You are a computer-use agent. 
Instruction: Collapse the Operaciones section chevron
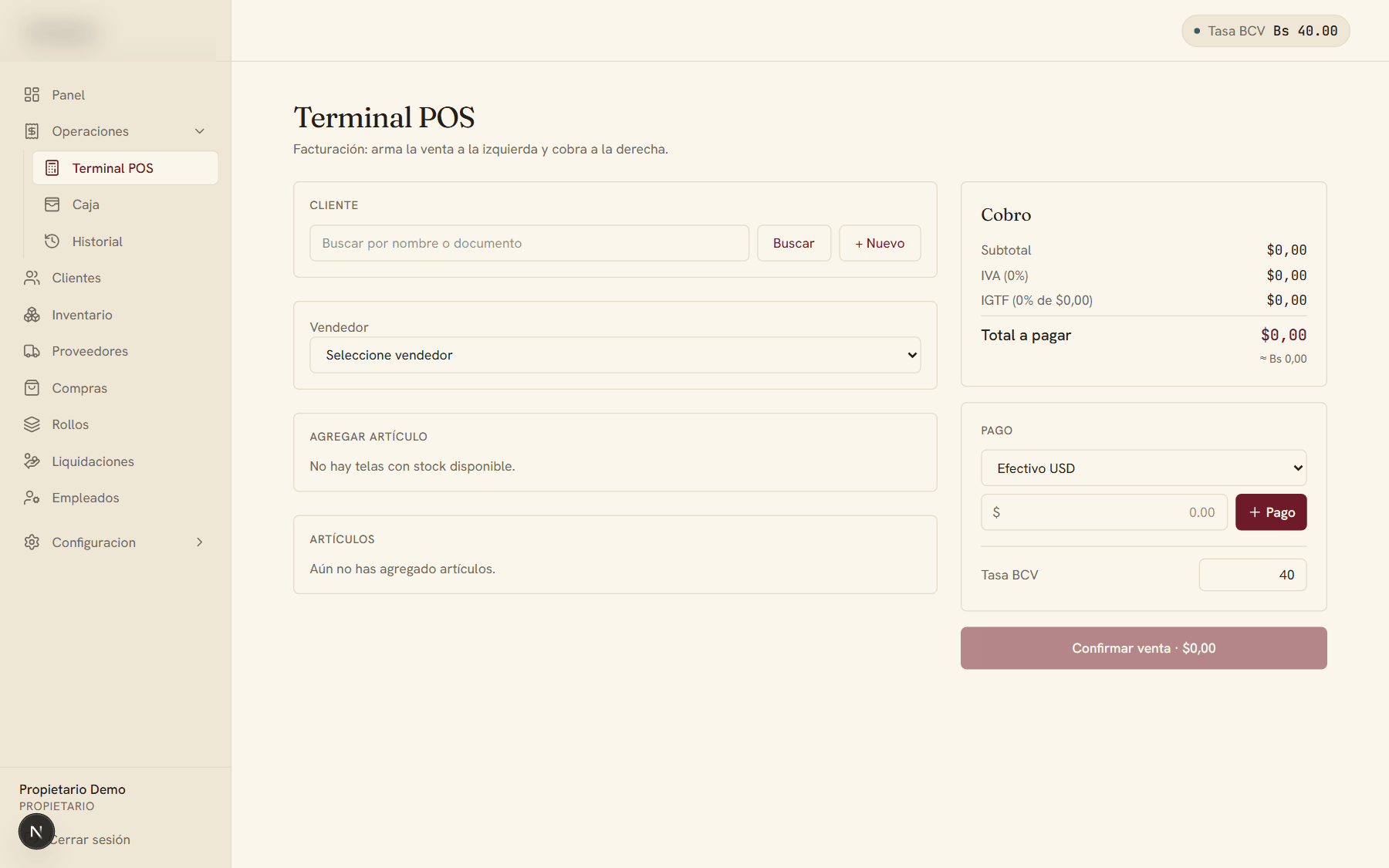click(200, 131)
